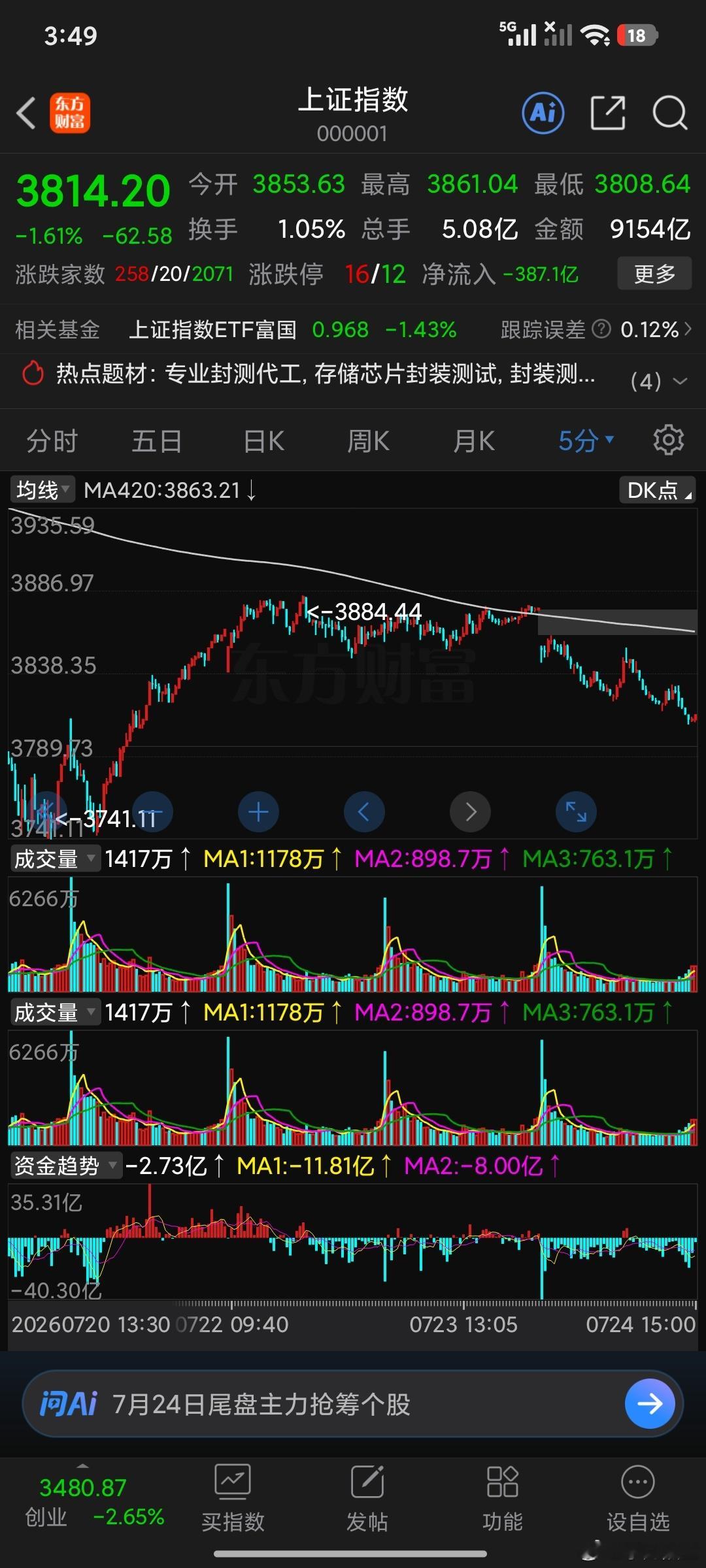Move chart right with arrow button

470,811
